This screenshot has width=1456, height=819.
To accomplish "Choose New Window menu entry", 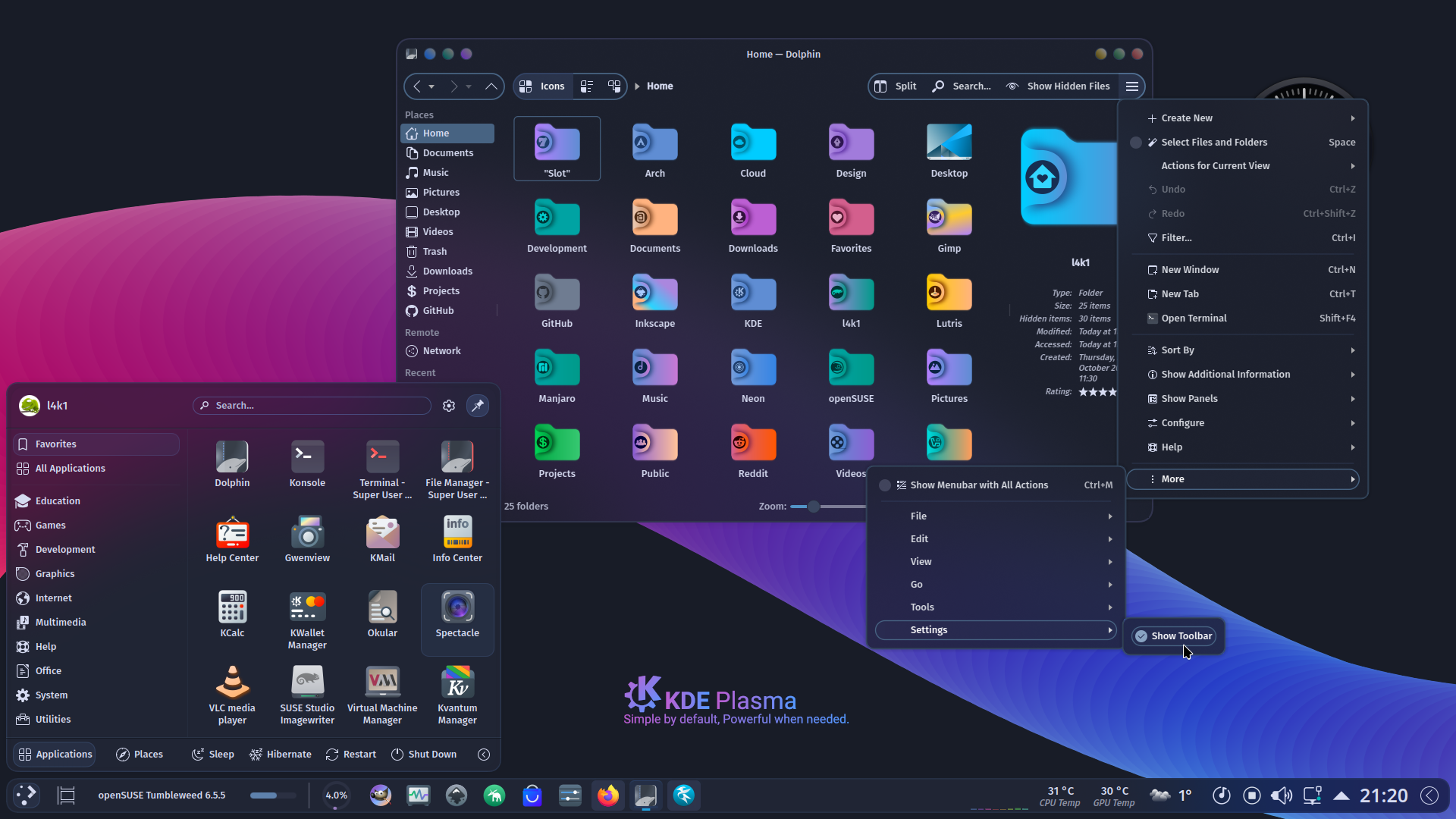I will click(1244, 270).
